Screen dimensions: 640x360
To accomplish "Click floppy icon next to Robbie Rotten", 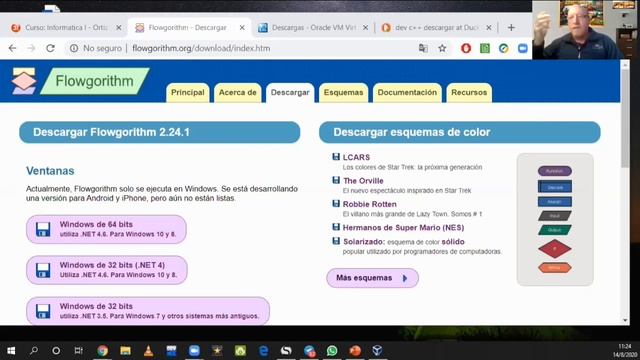I will click(x=336, y=203).
